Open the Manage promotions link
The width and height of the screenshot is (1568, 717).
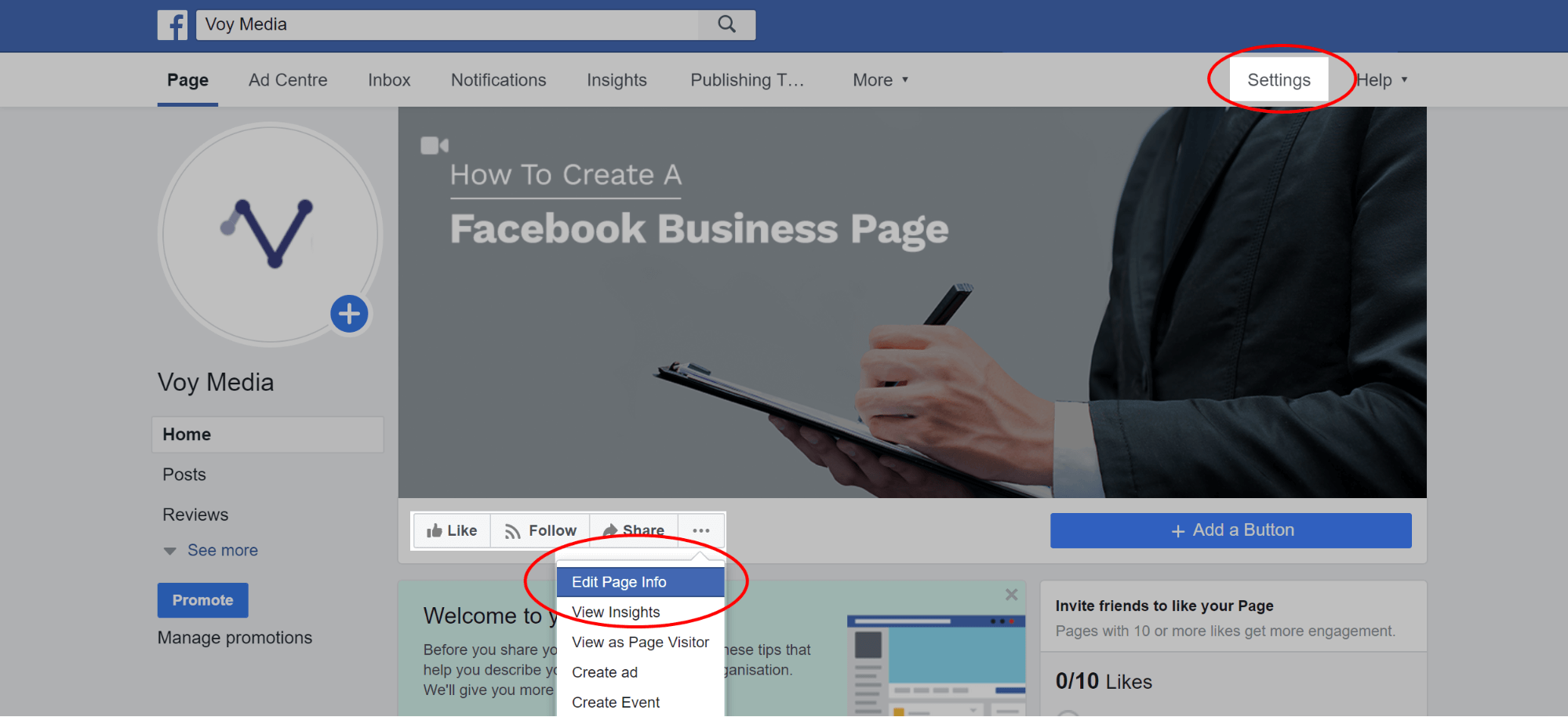235,638
